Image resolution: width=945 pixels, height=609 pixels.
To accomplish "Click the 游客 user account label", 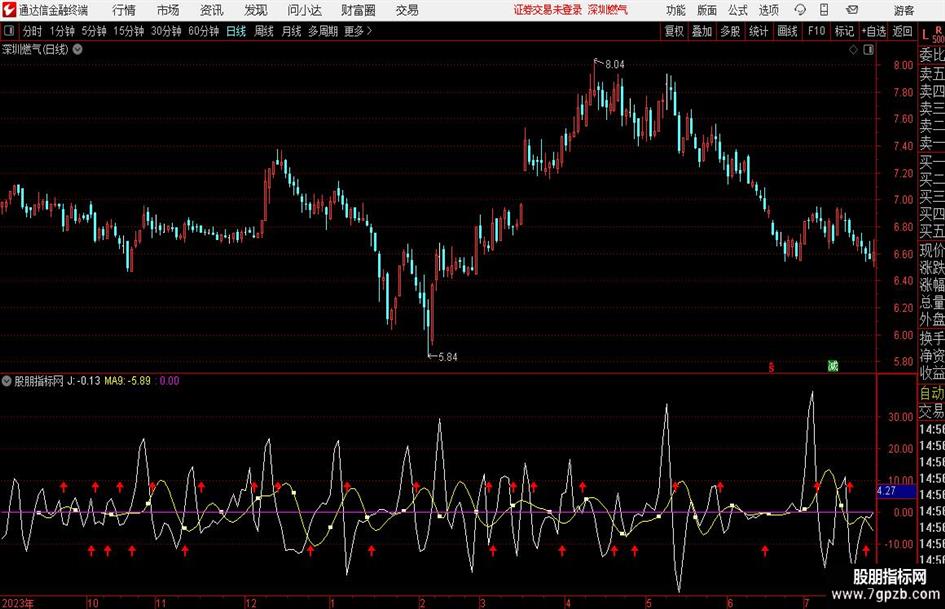I will 904,10.
